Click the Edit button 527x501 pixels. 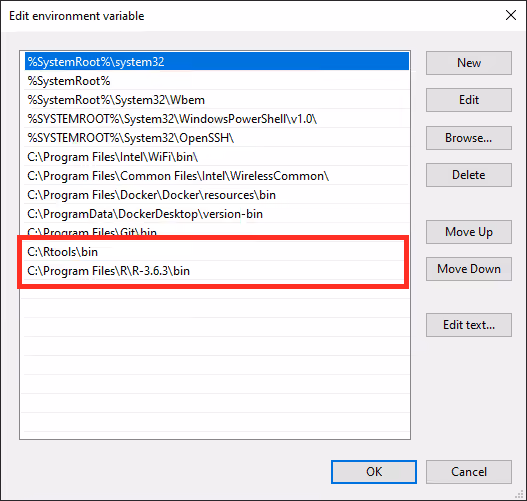[x=469, y=100]
